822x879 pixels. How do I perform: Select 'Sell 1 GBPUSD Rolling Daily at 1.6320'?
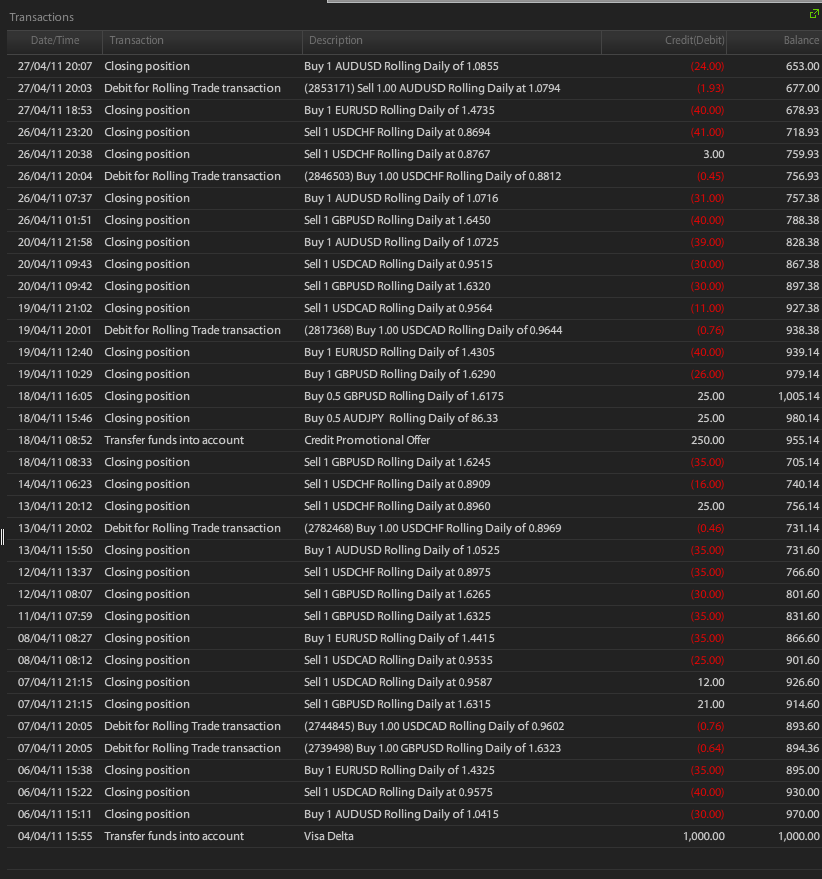tap(397, 286)
